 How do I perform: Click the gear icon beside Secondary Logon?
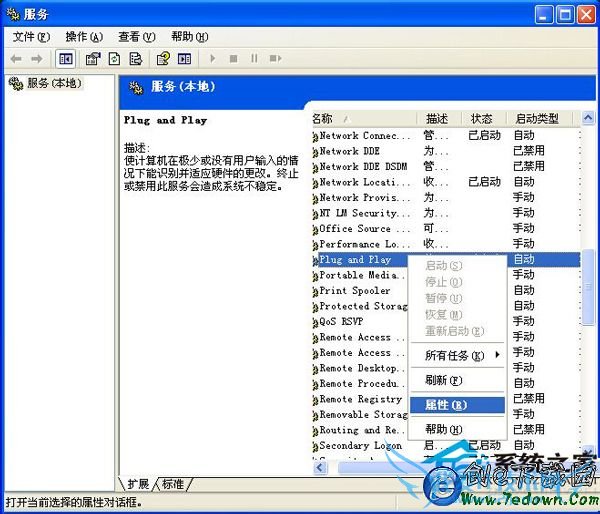(315, 446)
